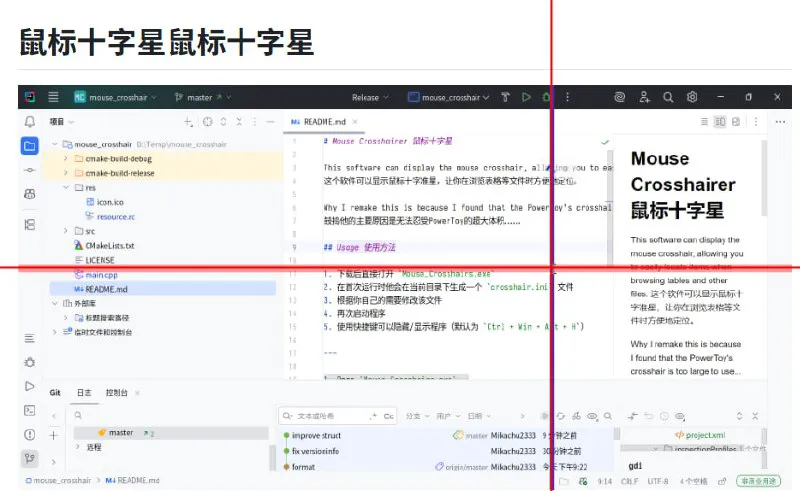The height and width of the screenshot is (491, 800).
Task: Click the 非商业用途 license badge
Action: (x=759, y=481)
